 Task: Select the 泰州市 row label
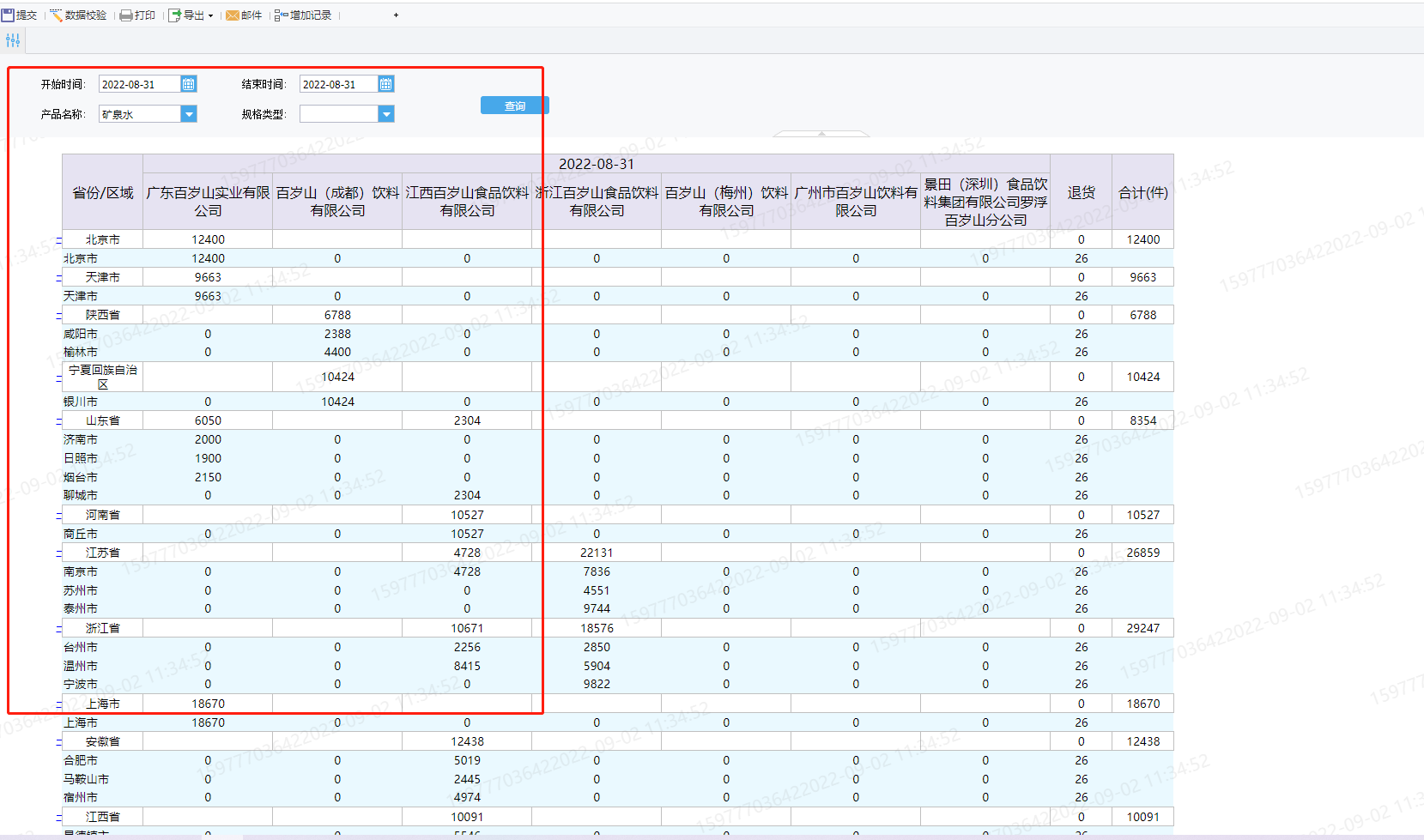coord(81,608)
